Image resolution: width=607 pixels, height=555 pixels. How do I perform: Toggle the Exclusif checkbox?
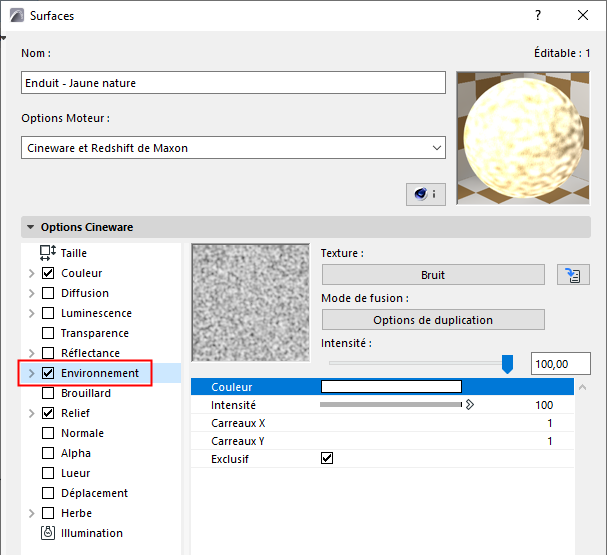(x=327, y=458)
